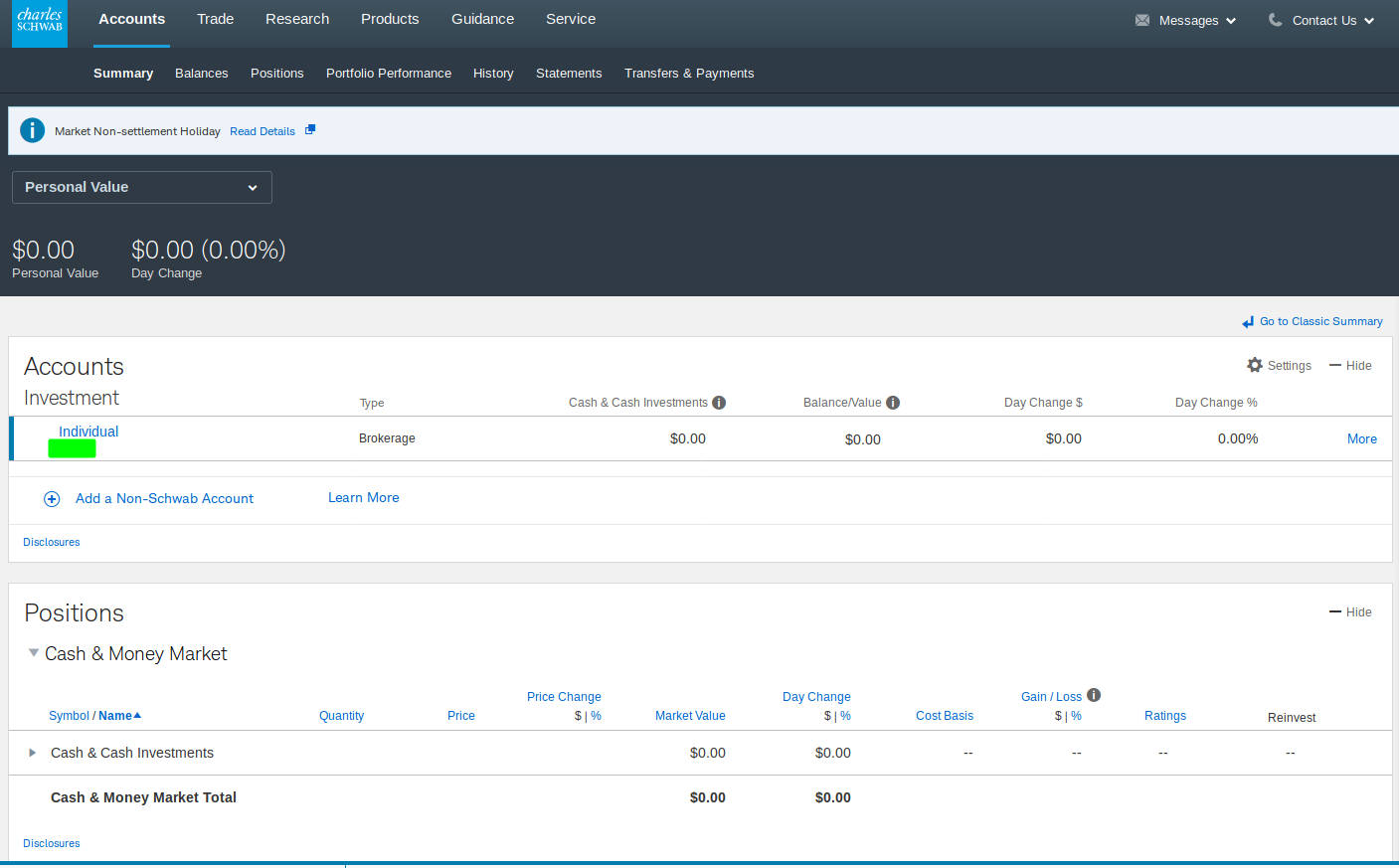
Task: Click the Contact Us phone icon
Action: point(1275,20)
